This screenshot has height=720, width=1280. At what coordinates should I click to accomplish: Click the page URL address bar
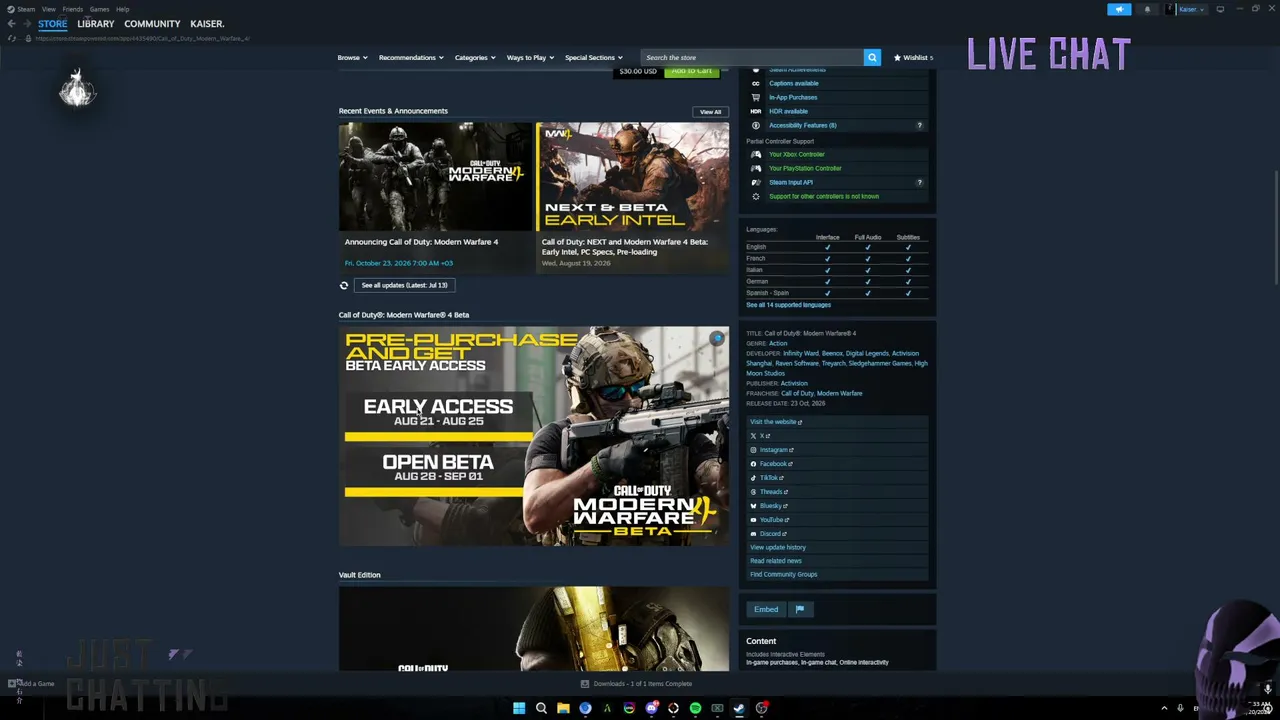coord(143,38)
